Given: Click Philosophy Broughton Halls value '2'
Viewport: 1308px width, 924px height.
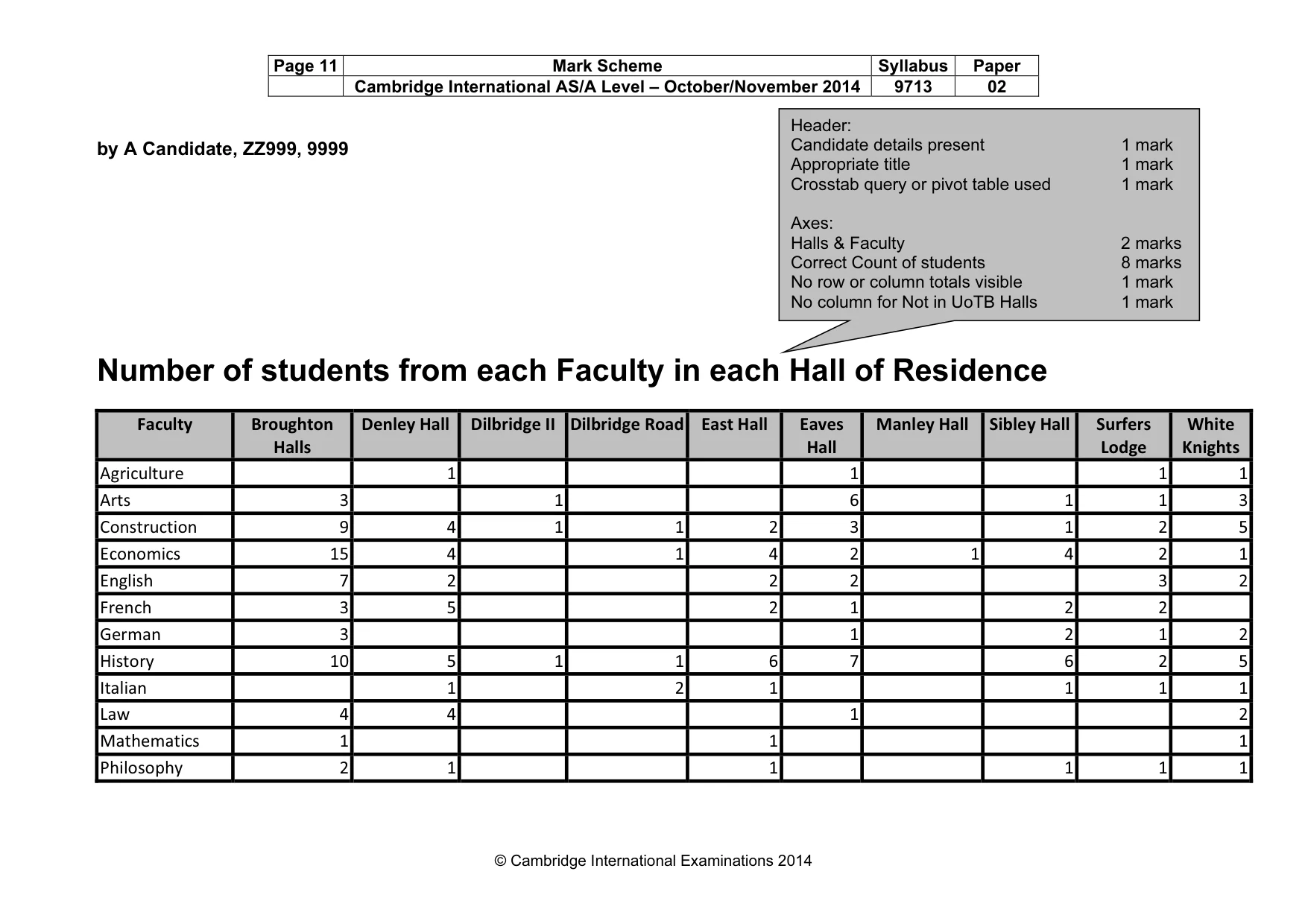Looking at the screenshot, I should tap(344, 768).
